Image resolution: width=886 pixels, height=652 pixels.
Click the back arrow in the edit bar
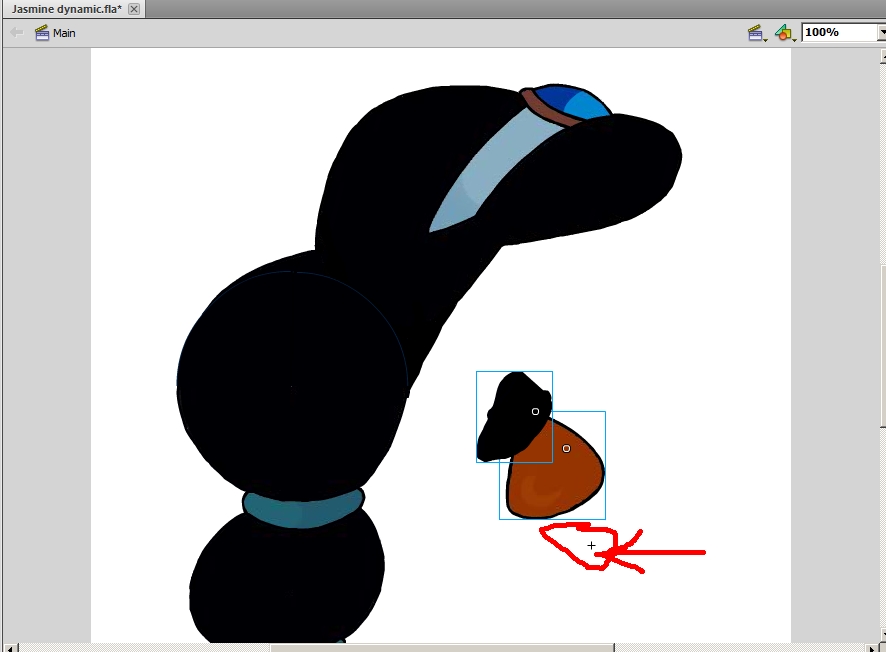coord(16,33)
